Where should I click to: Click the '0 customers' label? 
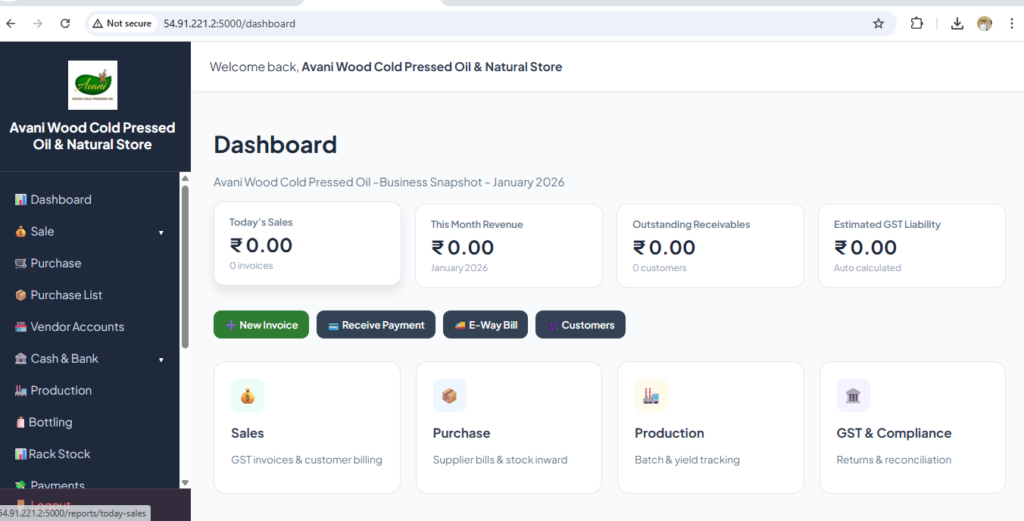click(659, 268)
